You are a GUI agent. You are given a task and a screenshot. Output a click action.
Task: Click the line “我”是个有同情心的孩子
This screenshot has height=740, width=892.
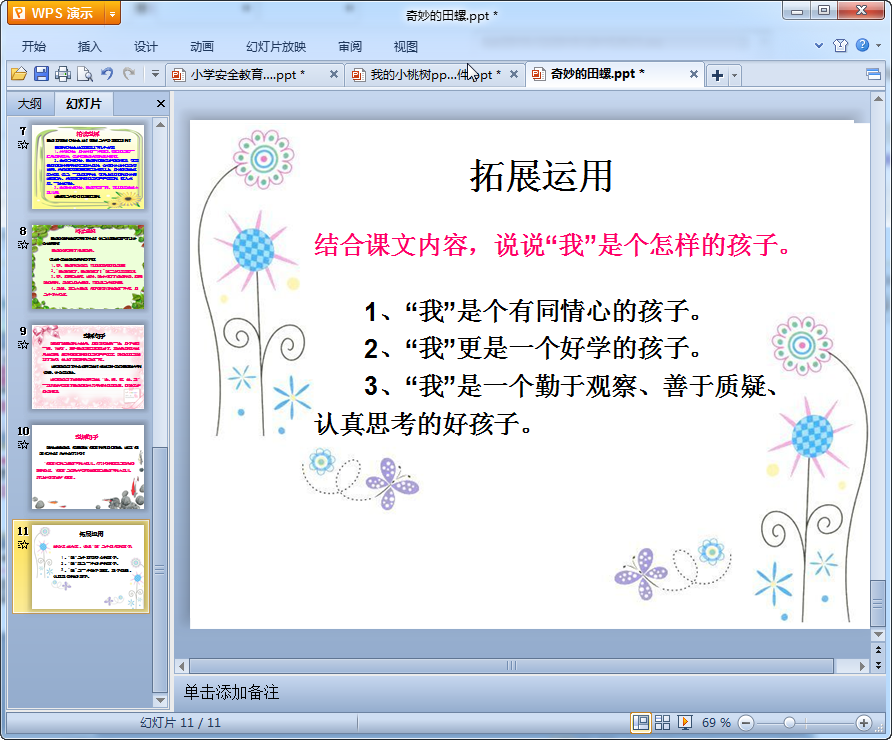click(533, 311)
